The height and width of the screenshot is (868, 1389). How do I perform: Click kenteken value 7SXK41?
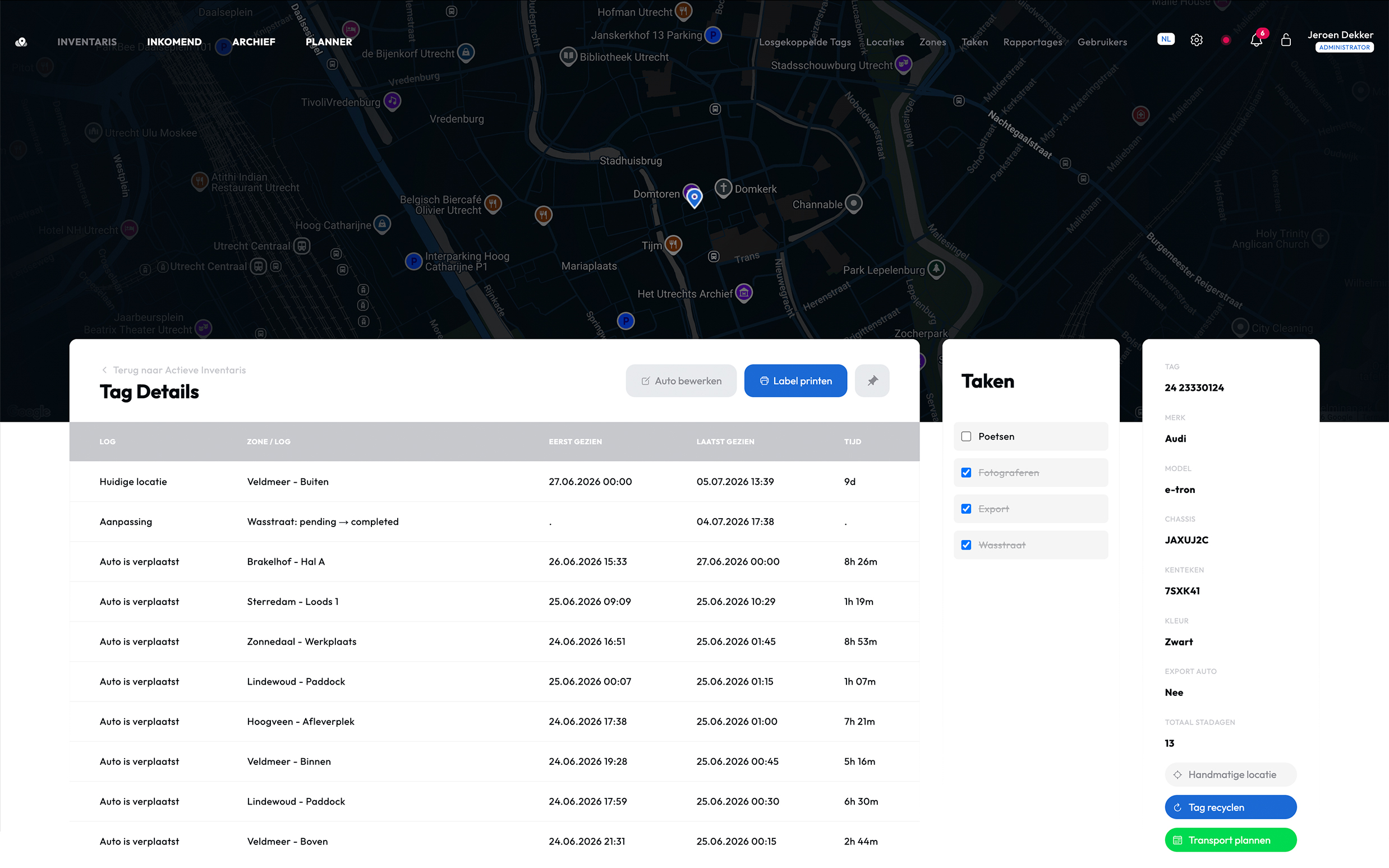tap(1183, 591)
